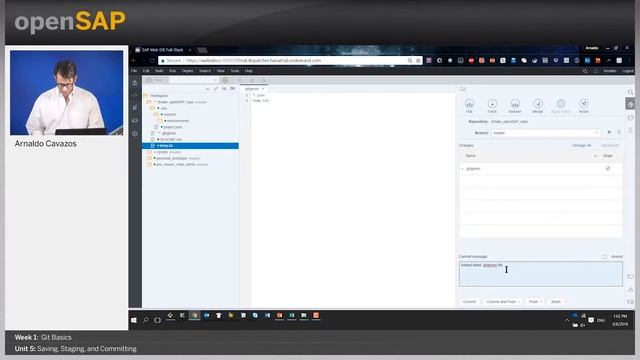Open the Preferences gear in left sidebar
Viewport: 640px width, 360px height.
(135, 133)
